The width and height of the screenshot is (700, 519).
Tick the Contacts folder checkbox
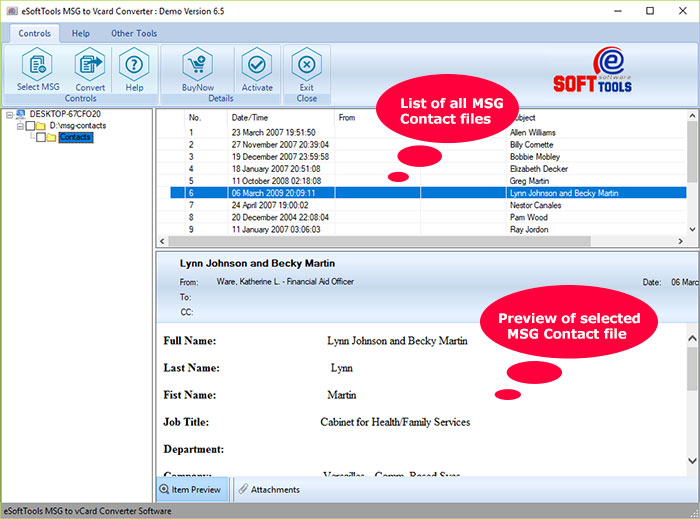coord(41,137)
